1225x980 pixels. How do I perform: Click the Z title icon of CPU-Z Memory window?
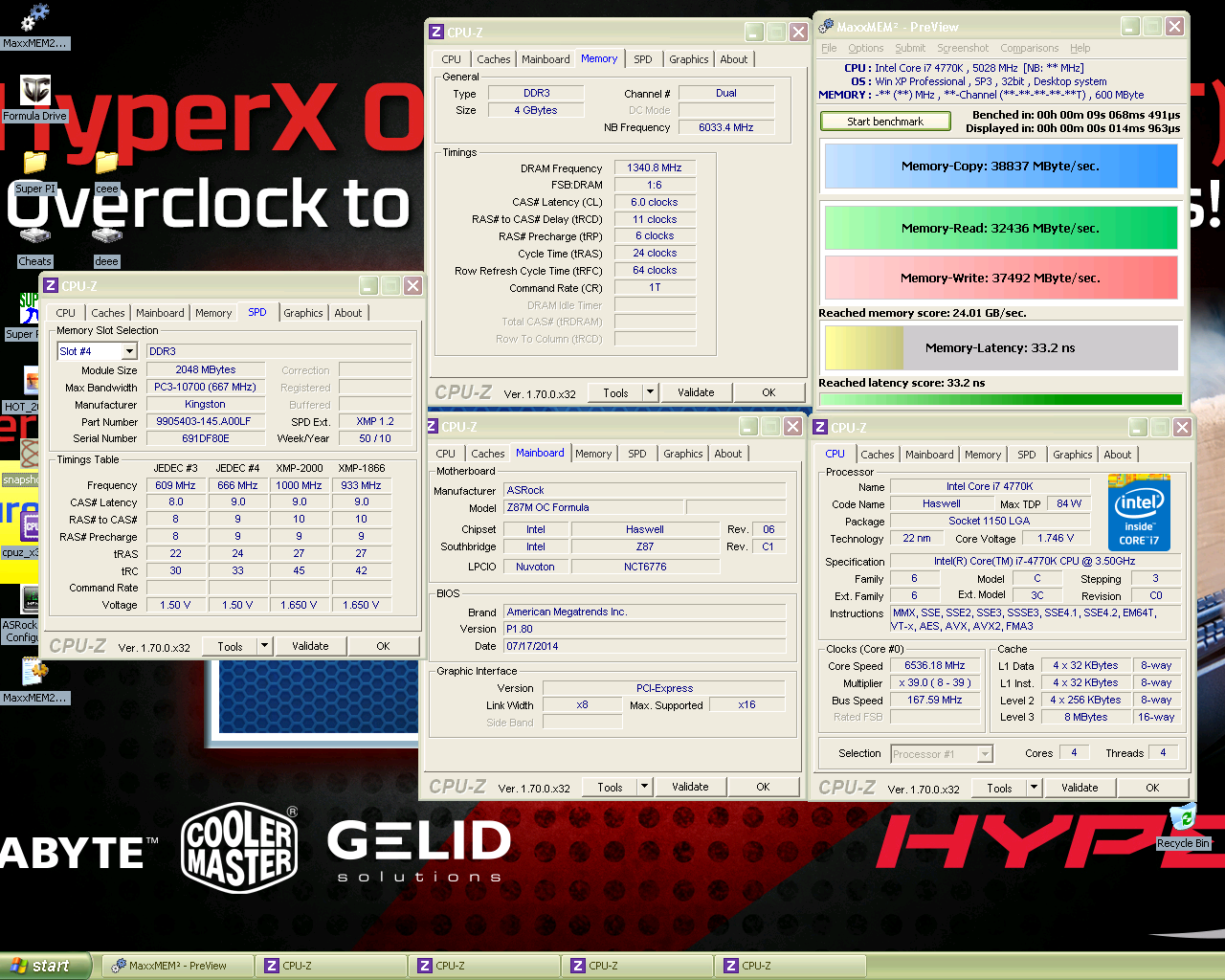[x=436, y=32]
